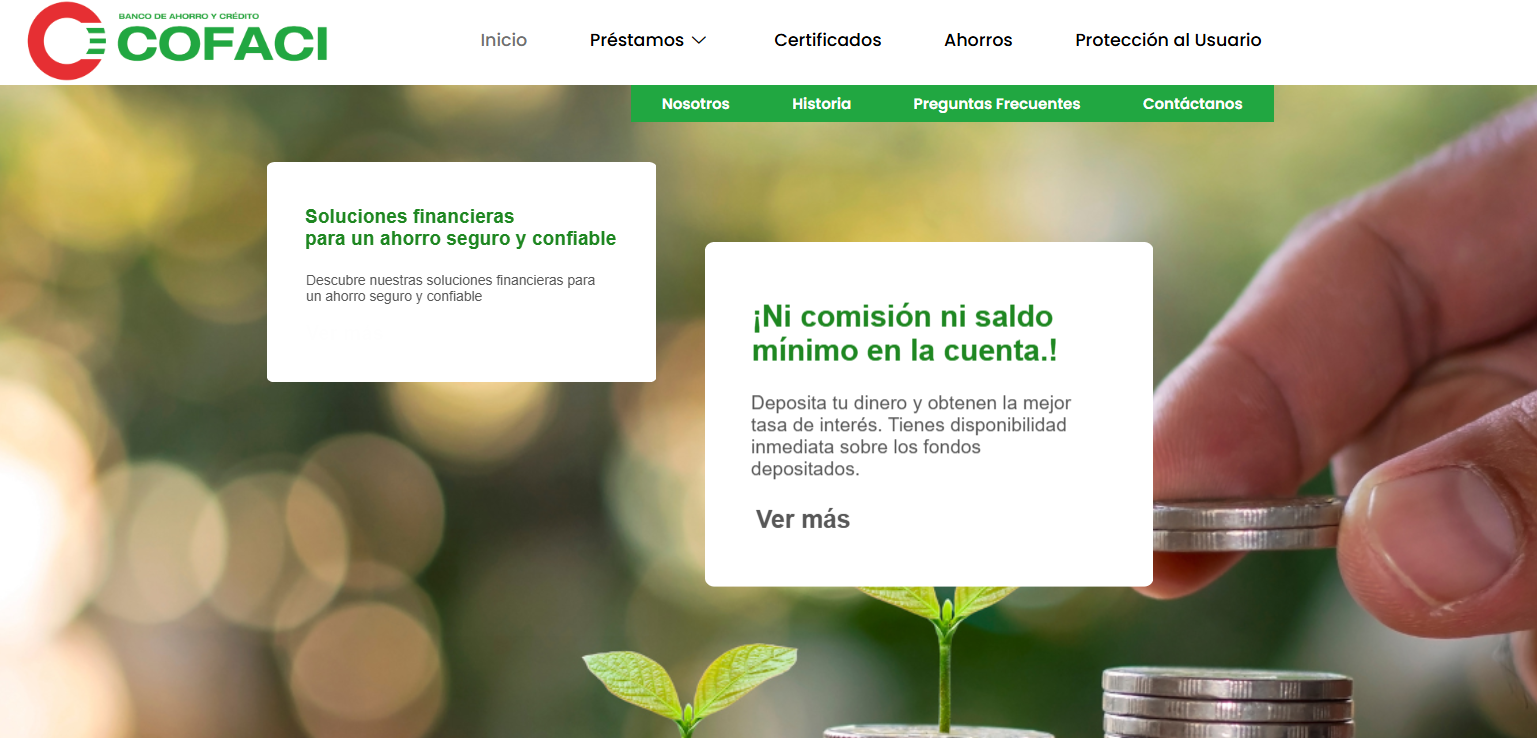Image resolution: width=1537 pixels, height=738 pixels.
Task: Expand the chevron next to Préstamos
Action: [699, 40]
